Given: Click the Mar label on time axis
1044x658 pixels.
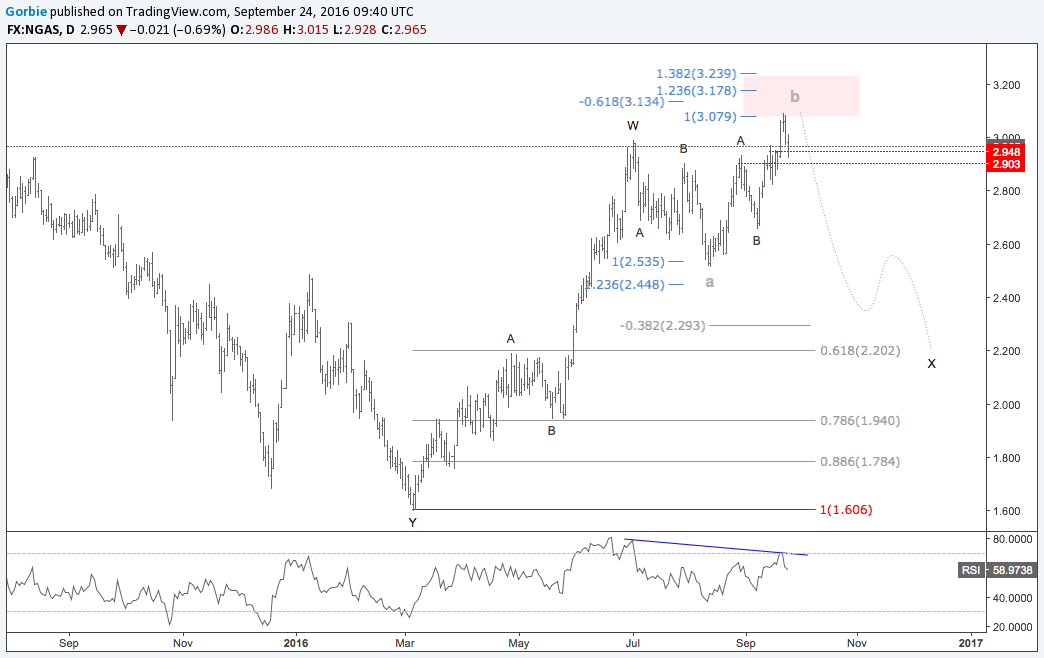Looking at the screenshot, I should click(405, 643).
